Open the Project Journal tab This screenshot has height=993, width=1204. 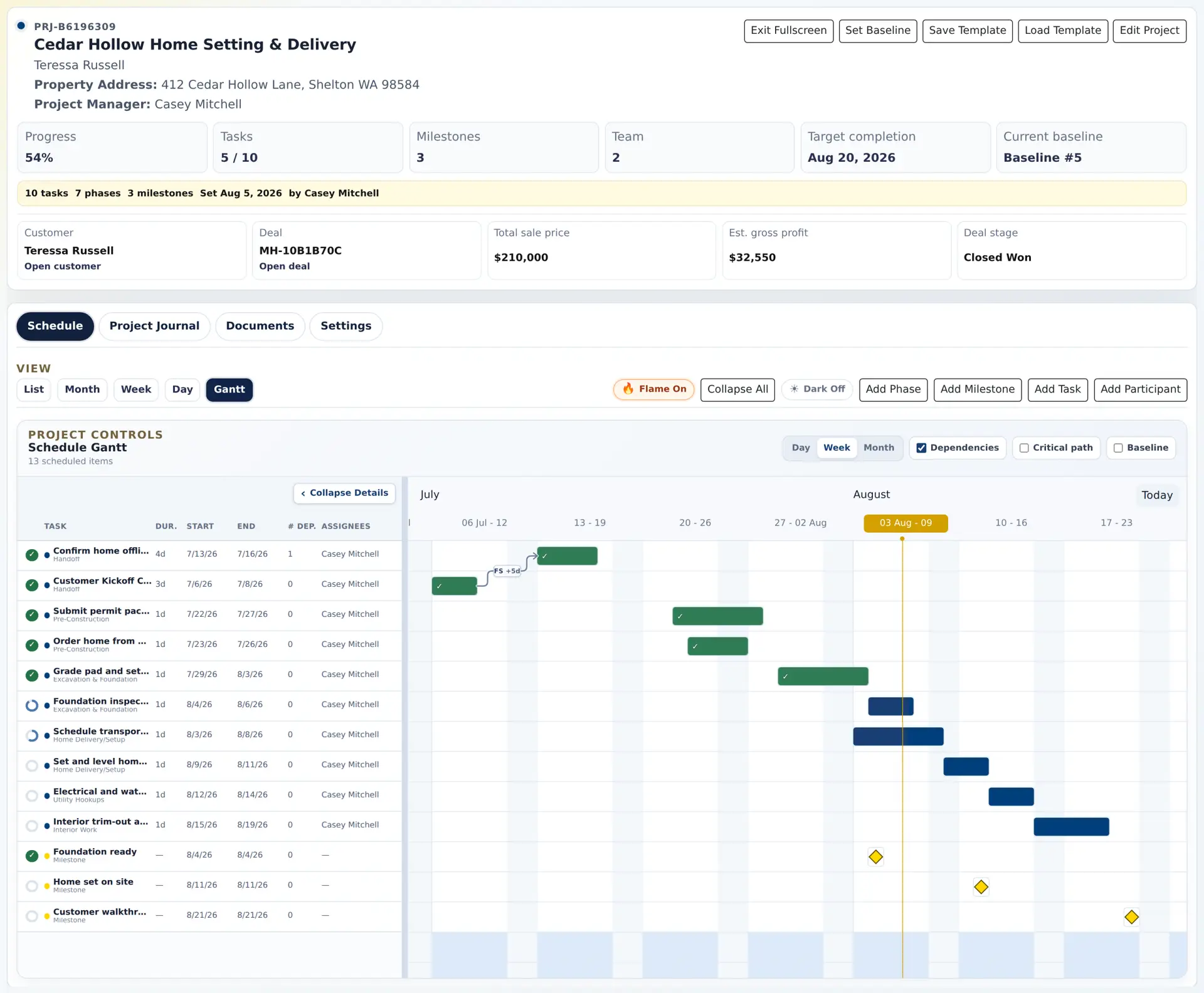(x=154, y=326)
